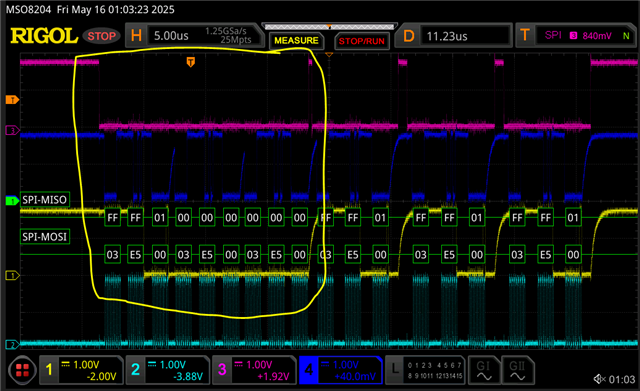Open the logic analyzer L panel
640x391 pixels.
(x=395, y=370)
